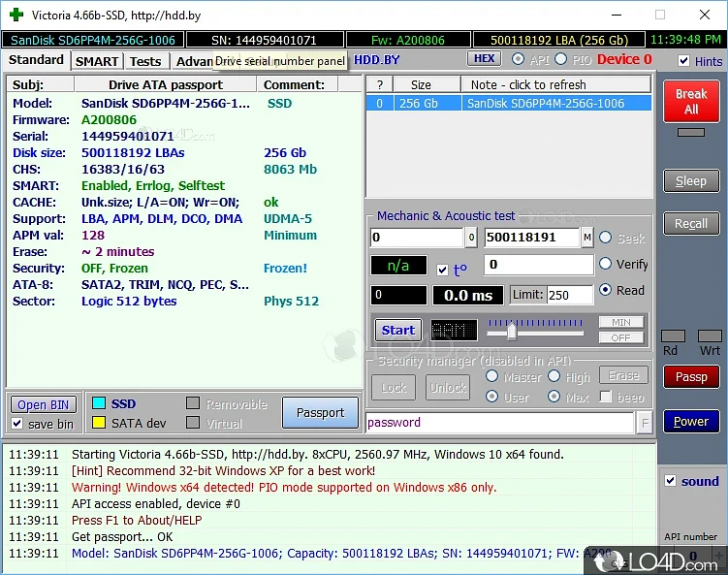Click the 'Get passport... OK' log line

tap(122, 537)
